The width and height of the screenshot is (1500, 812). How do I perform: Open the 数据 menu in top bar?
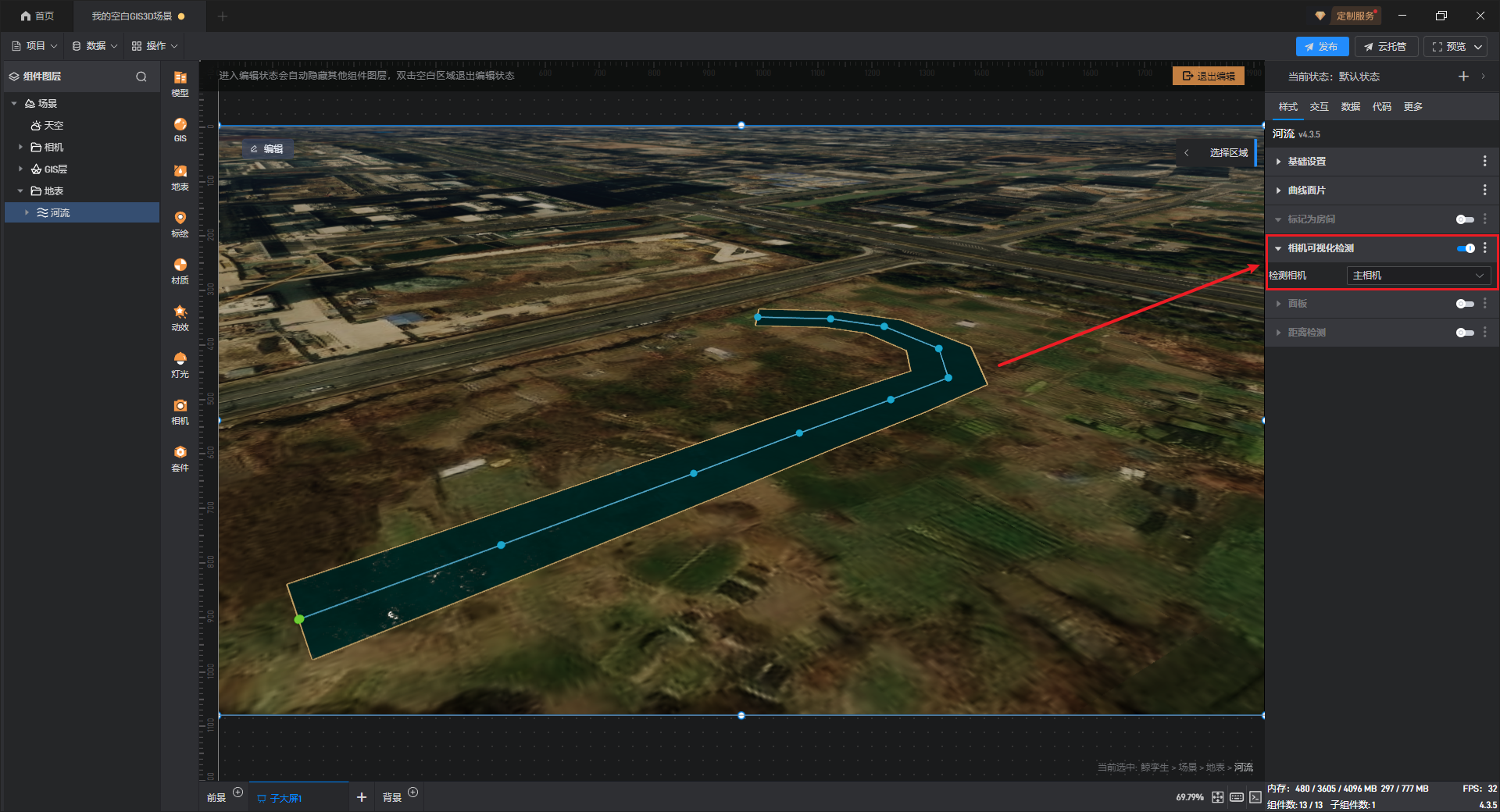point(95,46)
